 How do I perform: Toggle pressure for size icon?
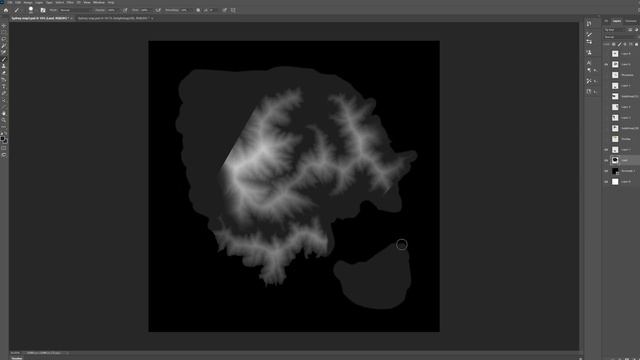tap(224, 10)
